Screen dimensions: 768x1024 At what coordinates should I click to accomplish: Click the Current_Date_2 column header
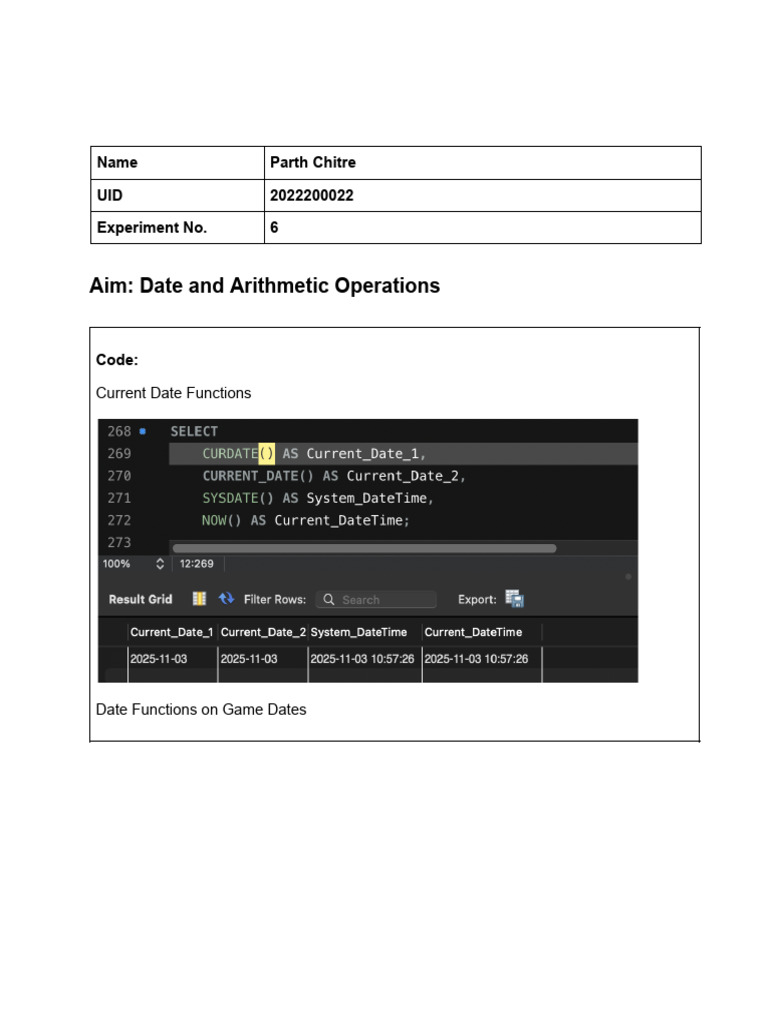point(263,632)
